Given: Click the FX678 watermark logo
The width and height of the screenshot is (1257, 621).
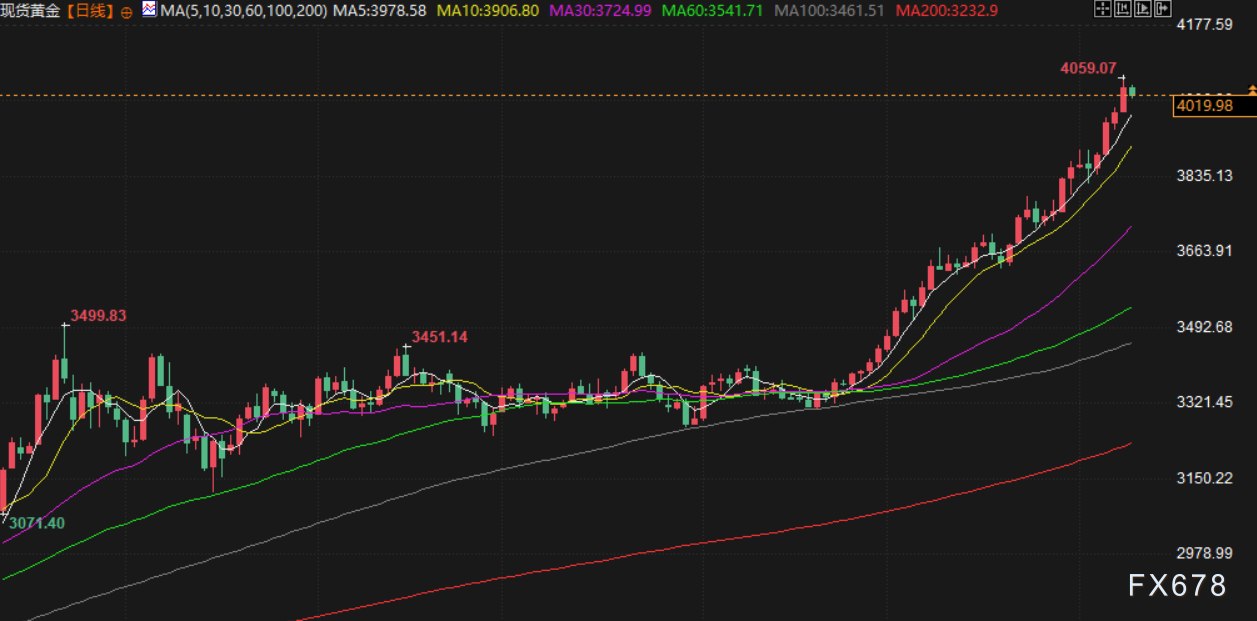Looking at the screenshot, I should click(x=1177, y=585).
